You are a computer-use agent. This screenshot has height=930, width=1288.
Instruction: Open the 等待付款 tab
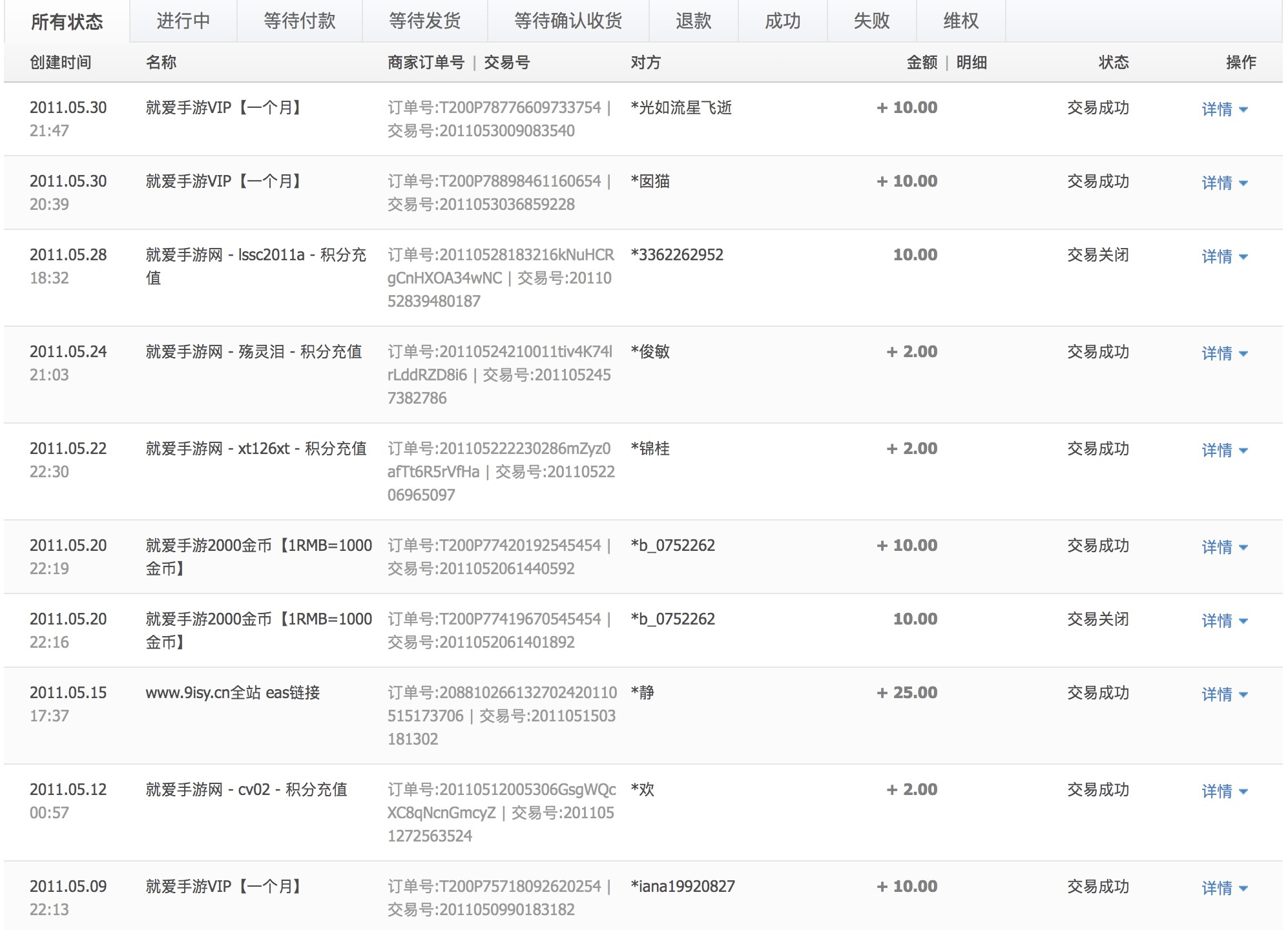(299, 21)
